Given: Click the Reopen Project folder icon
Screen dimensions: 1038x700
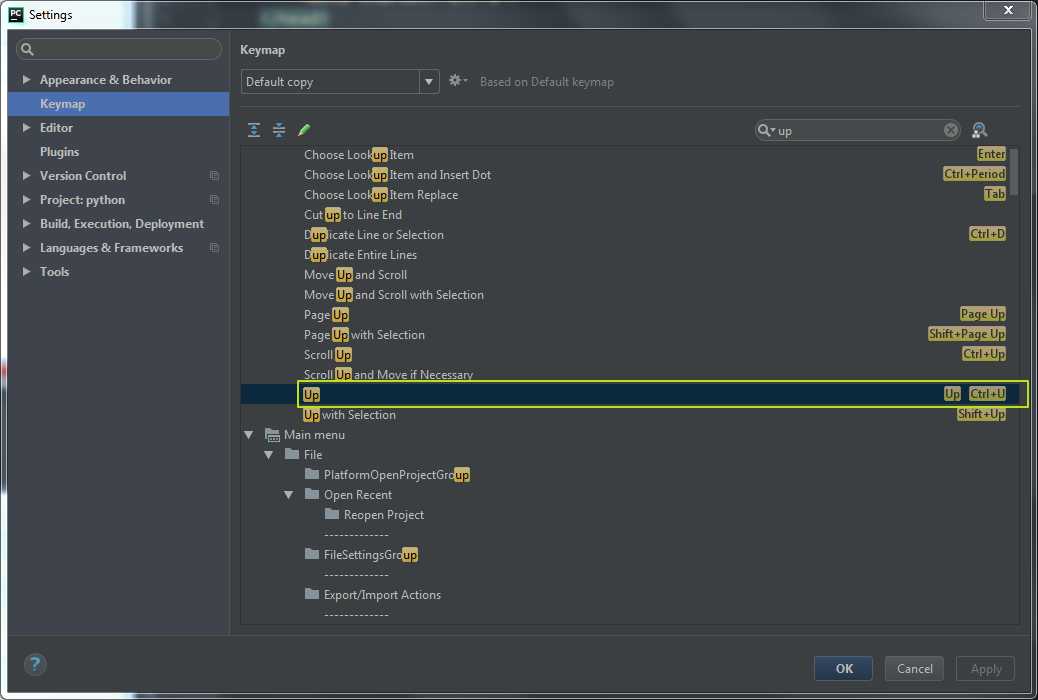Looking at the screenshot, I should [x=332, y=514].
